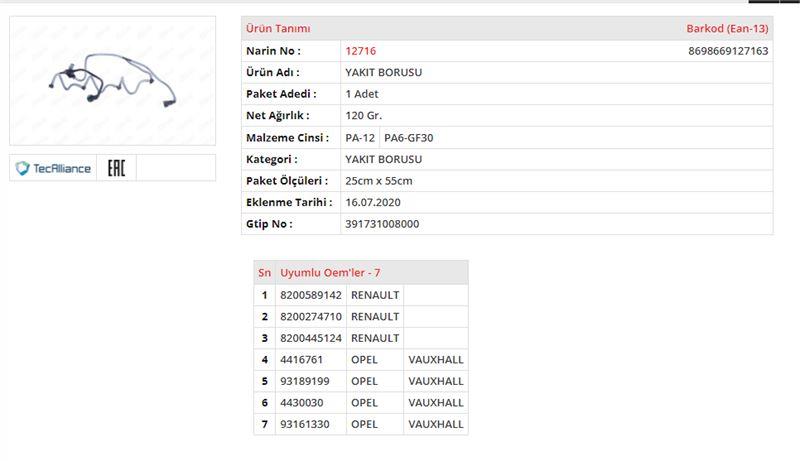Click OPEL in row 4430030
The height and width of the screenshot is (461, 800).
coord(364,402)
